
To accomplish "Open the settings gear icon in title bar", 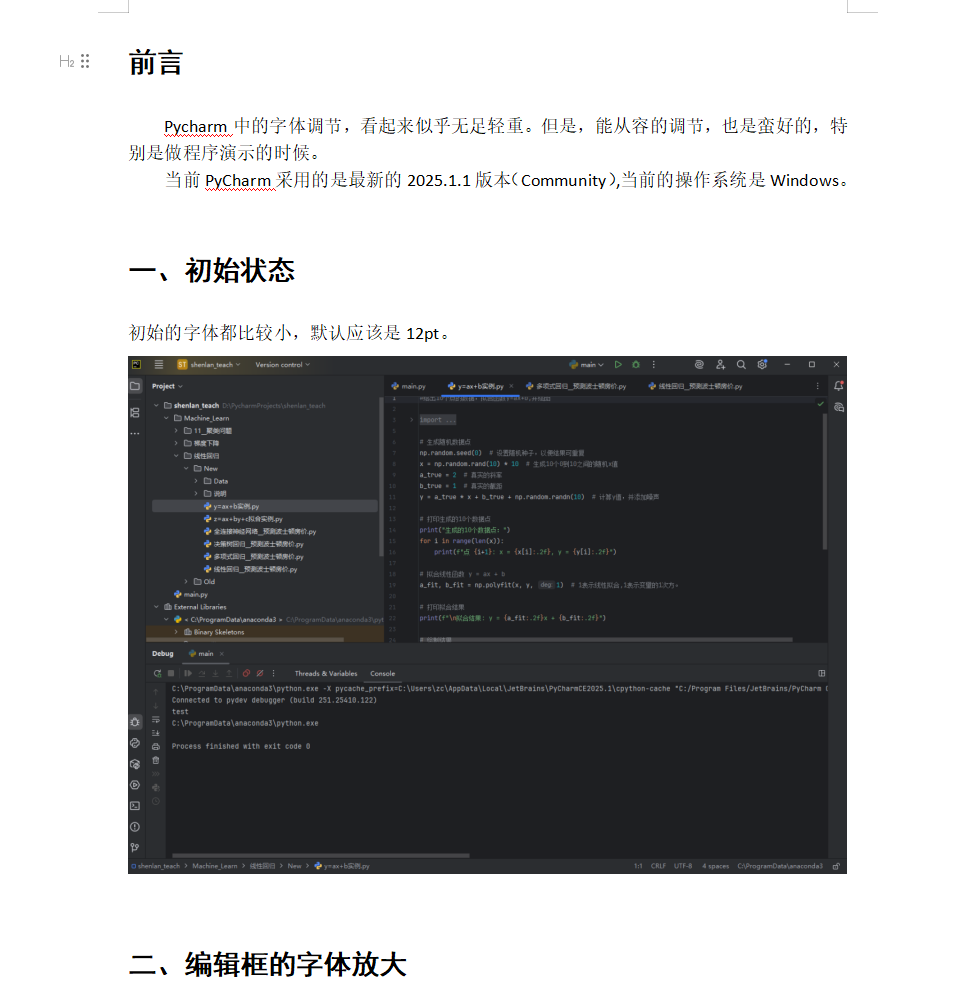I will [762, 365].
